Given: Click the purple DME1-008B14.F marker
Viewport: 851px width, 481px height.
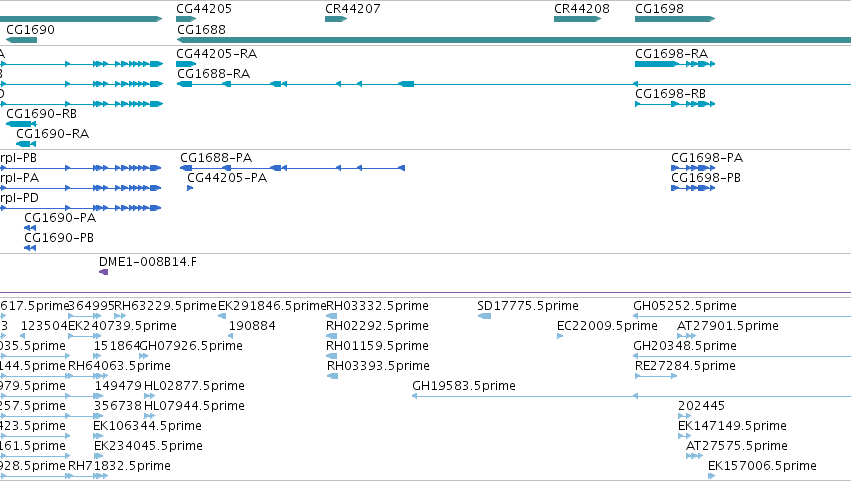Looking at the screenshot, I should click(104, 272).
